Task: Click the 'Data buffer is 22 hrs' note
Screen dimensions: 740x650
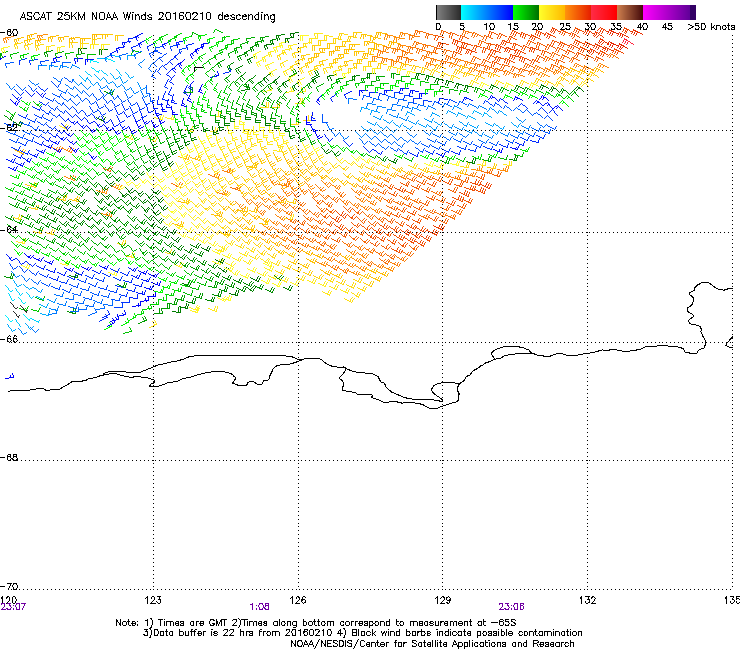Action: (362, 633)
